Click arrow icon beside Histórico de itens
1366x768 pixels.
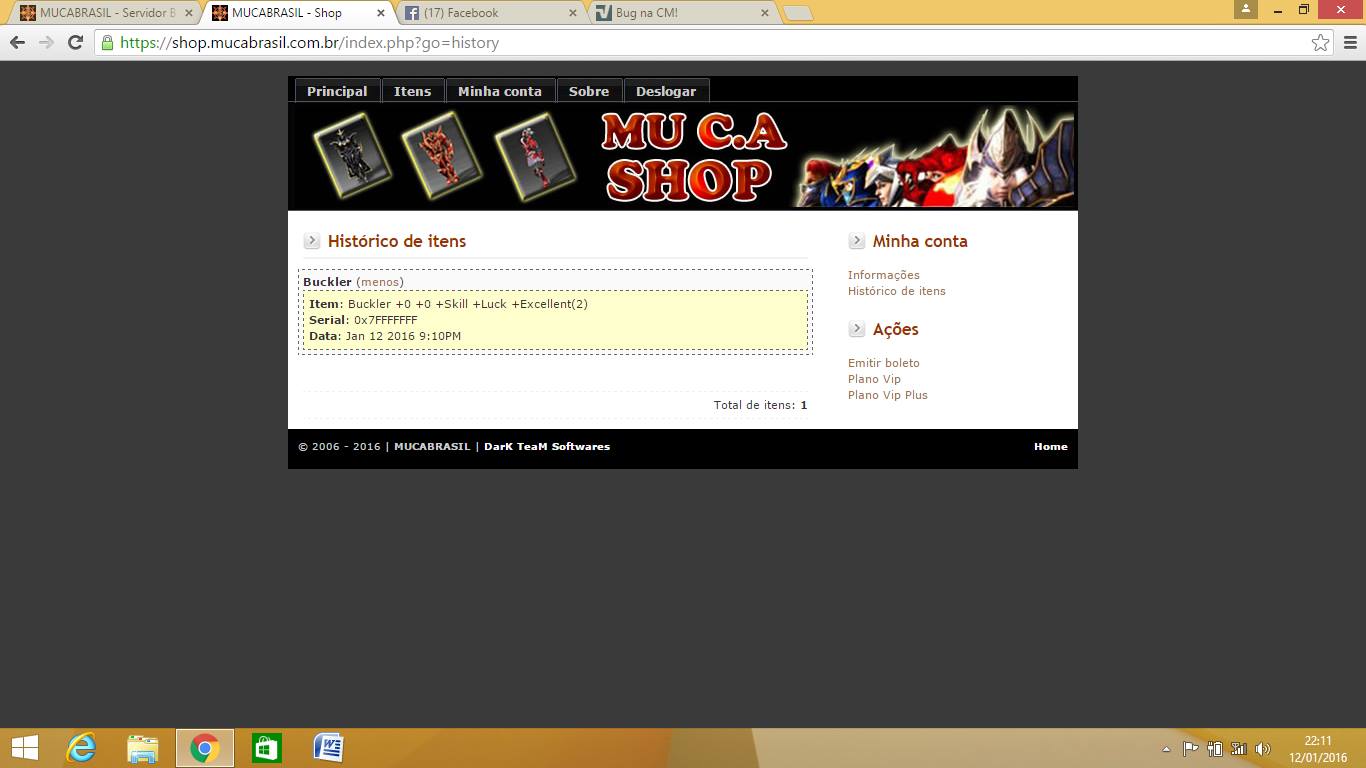tap(312, 241)
